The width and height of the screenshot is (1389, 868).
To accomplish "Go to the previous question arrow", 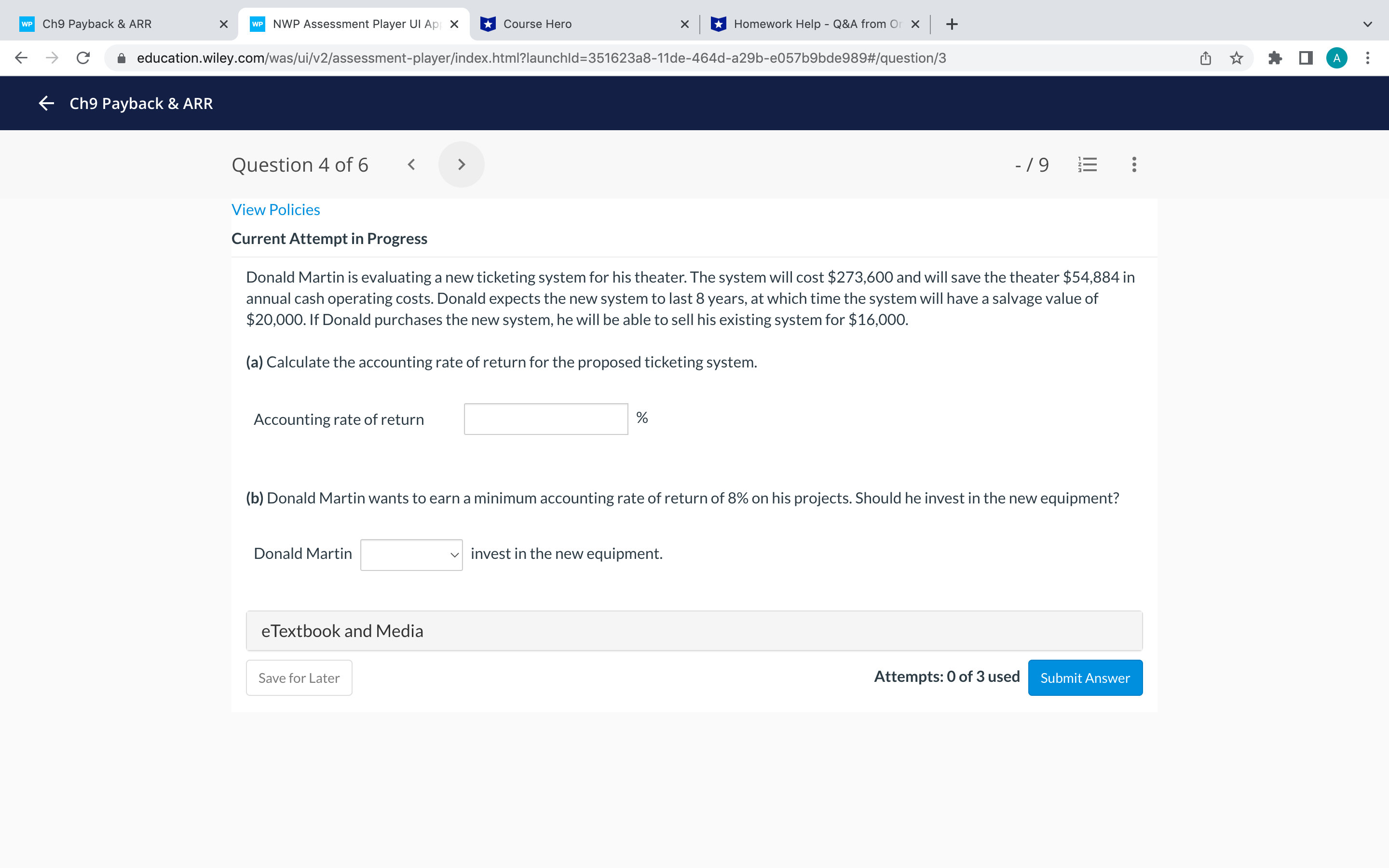I will [x=411, y=165].
